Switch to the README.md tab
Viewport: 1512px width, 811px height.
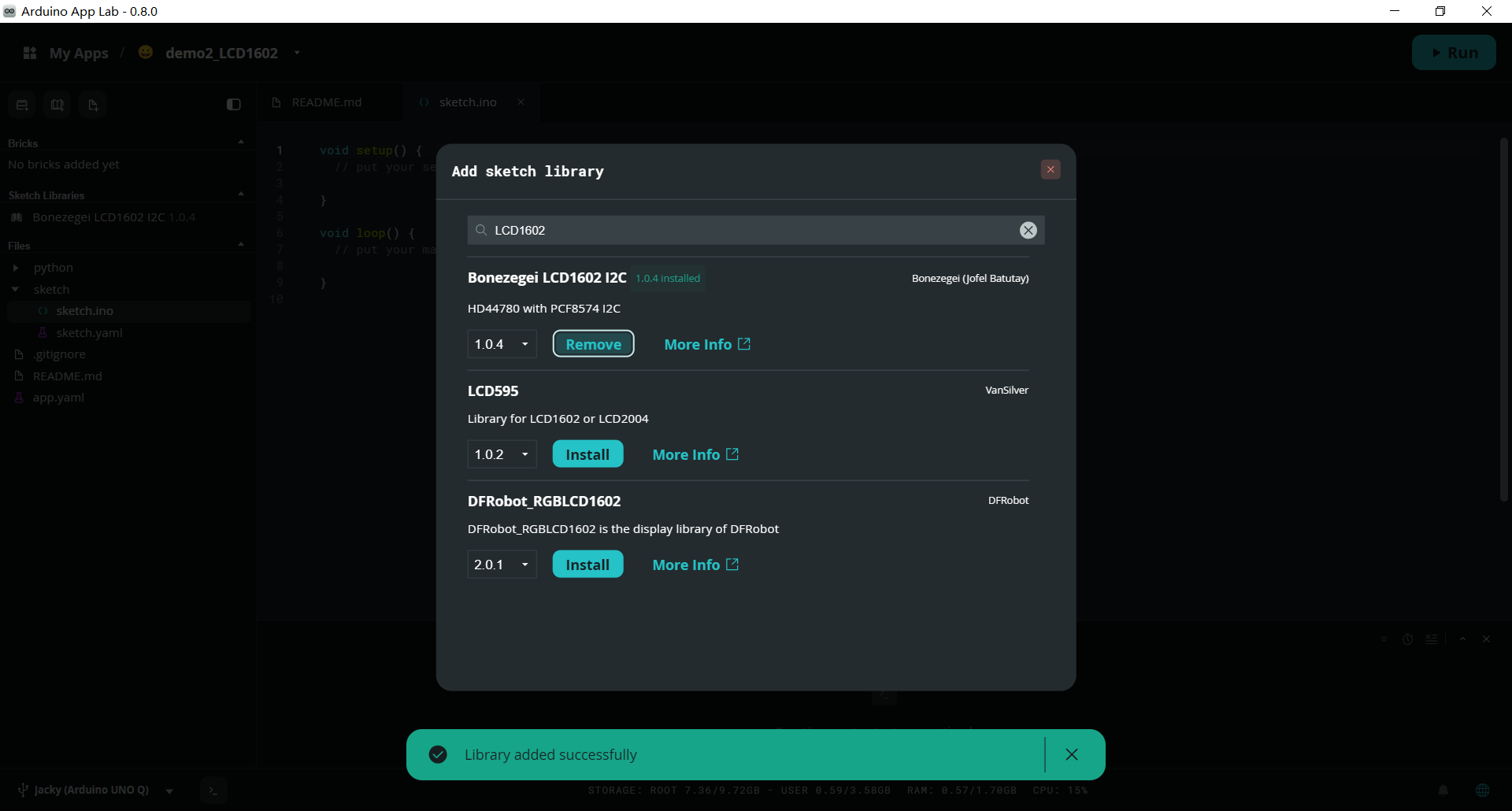pyautogui.click(x=327, y=102)
